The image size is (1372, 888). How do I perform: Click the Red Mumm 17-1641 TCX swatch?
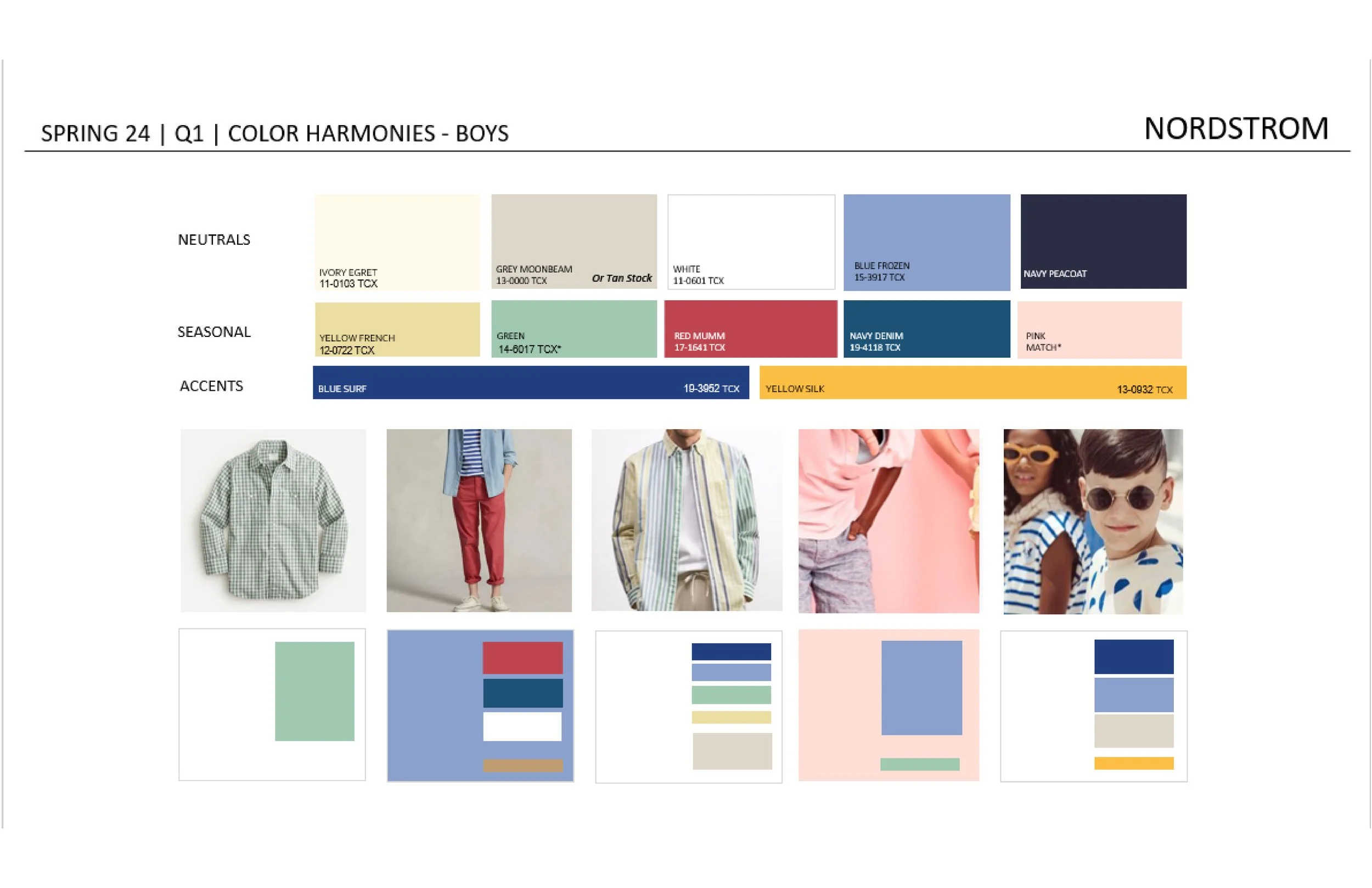tap(750, 329)
